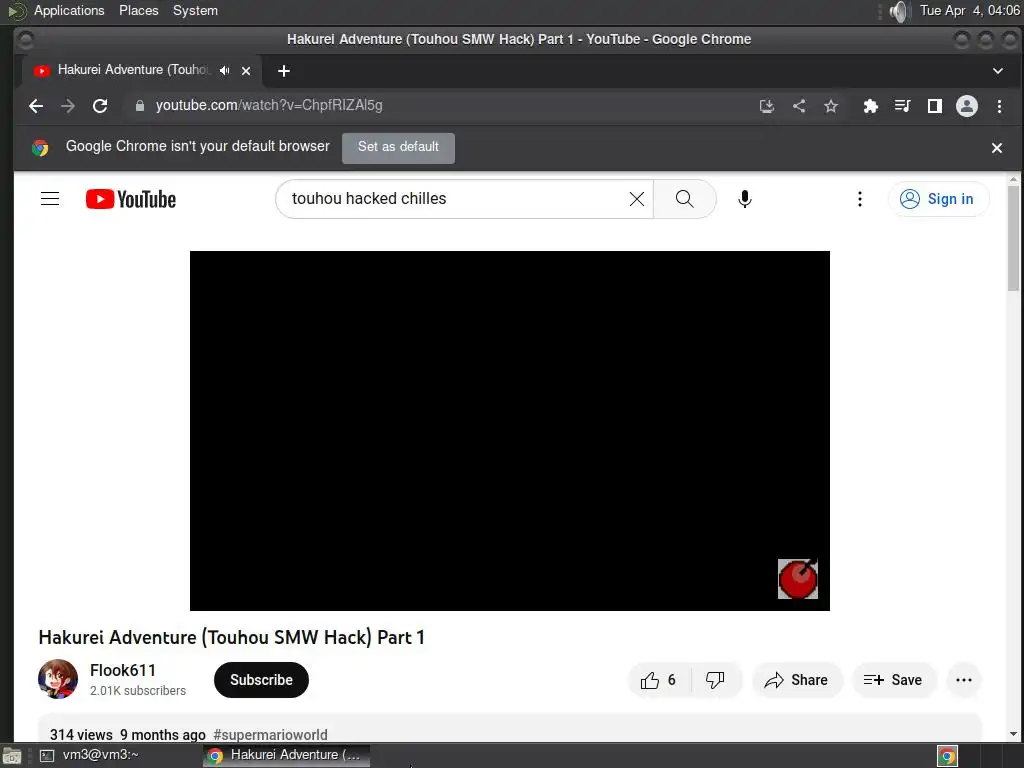This screenshot has height=768, width=1024.
Task: Click the clock showing Tue Apr 4
Action: (x=970, y=10)
